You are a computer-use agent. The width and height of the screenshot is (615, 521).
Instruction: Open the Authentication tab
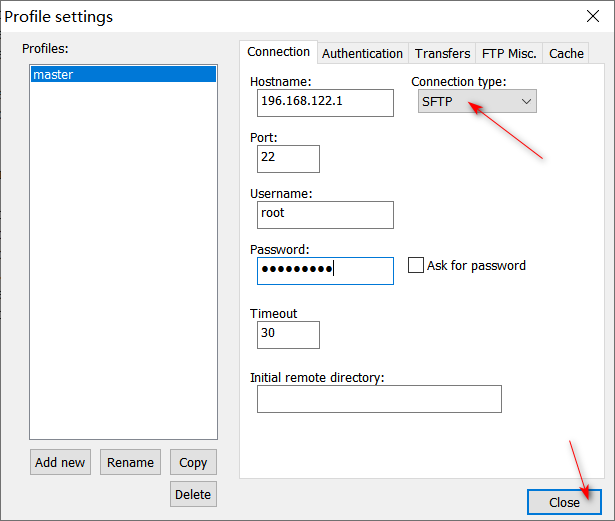(x=362, y=54)
